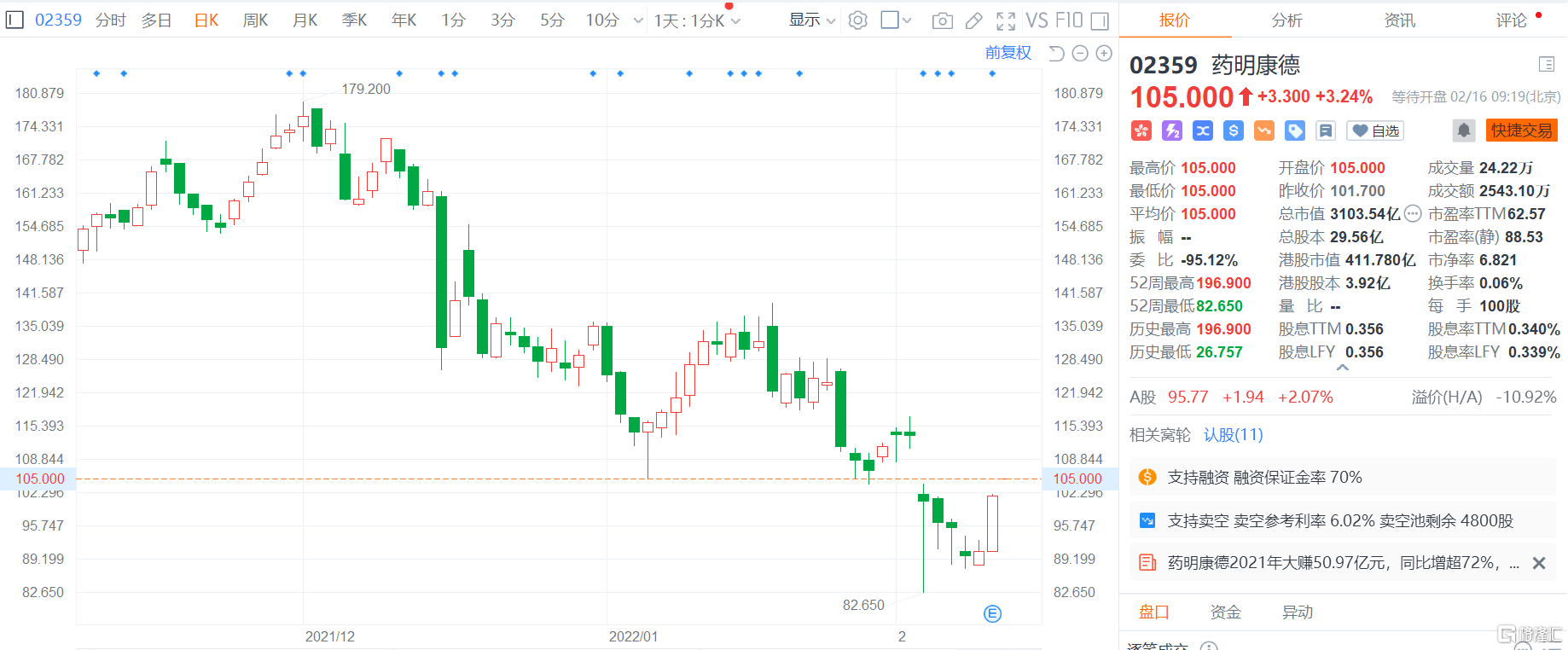Viewport: 1568px width, 650px height.
Task: Switch to 1分 minute chart
Action: click(454, 20)
